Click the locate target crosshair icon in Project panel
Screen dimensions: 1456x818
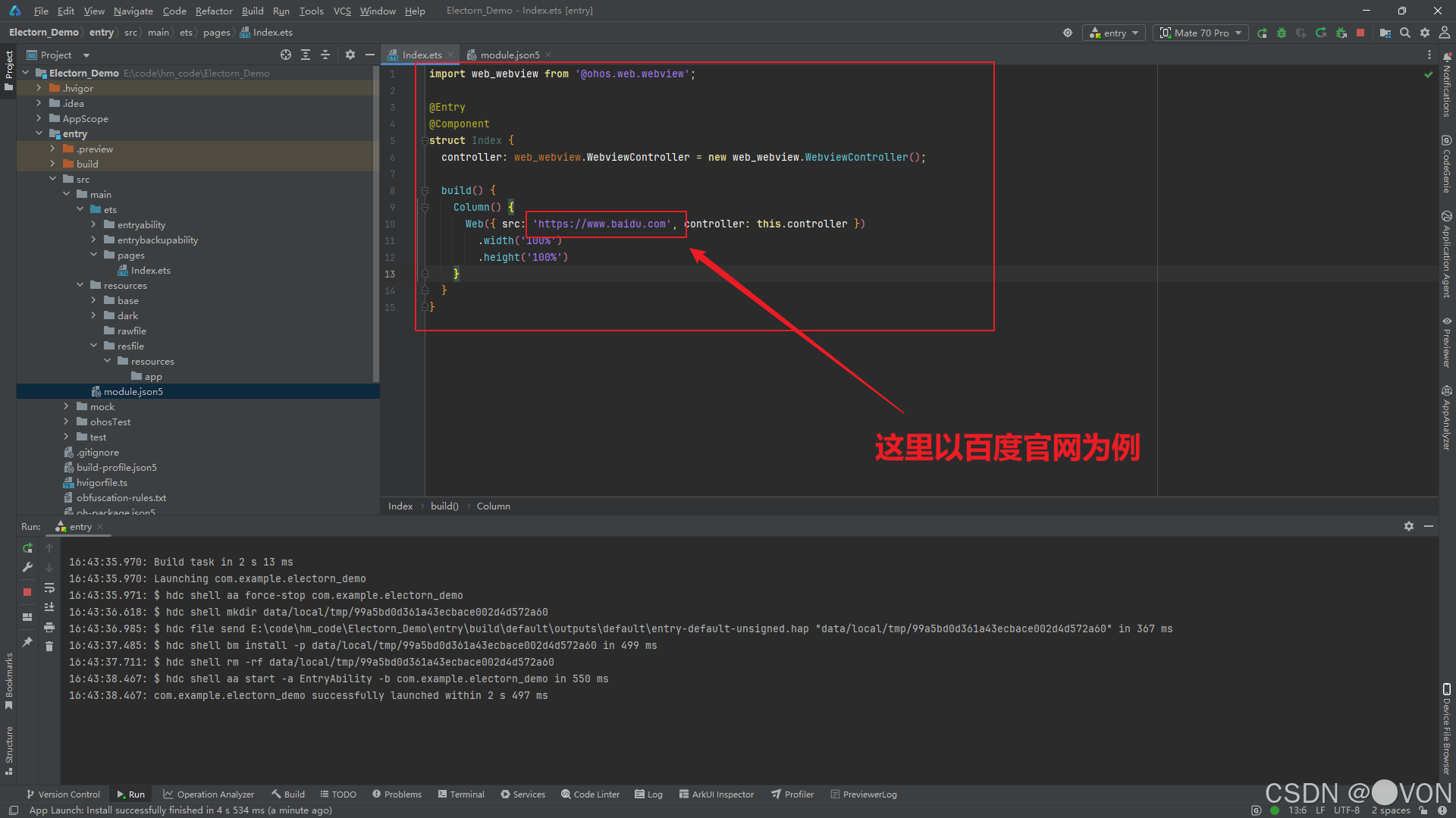286,55
